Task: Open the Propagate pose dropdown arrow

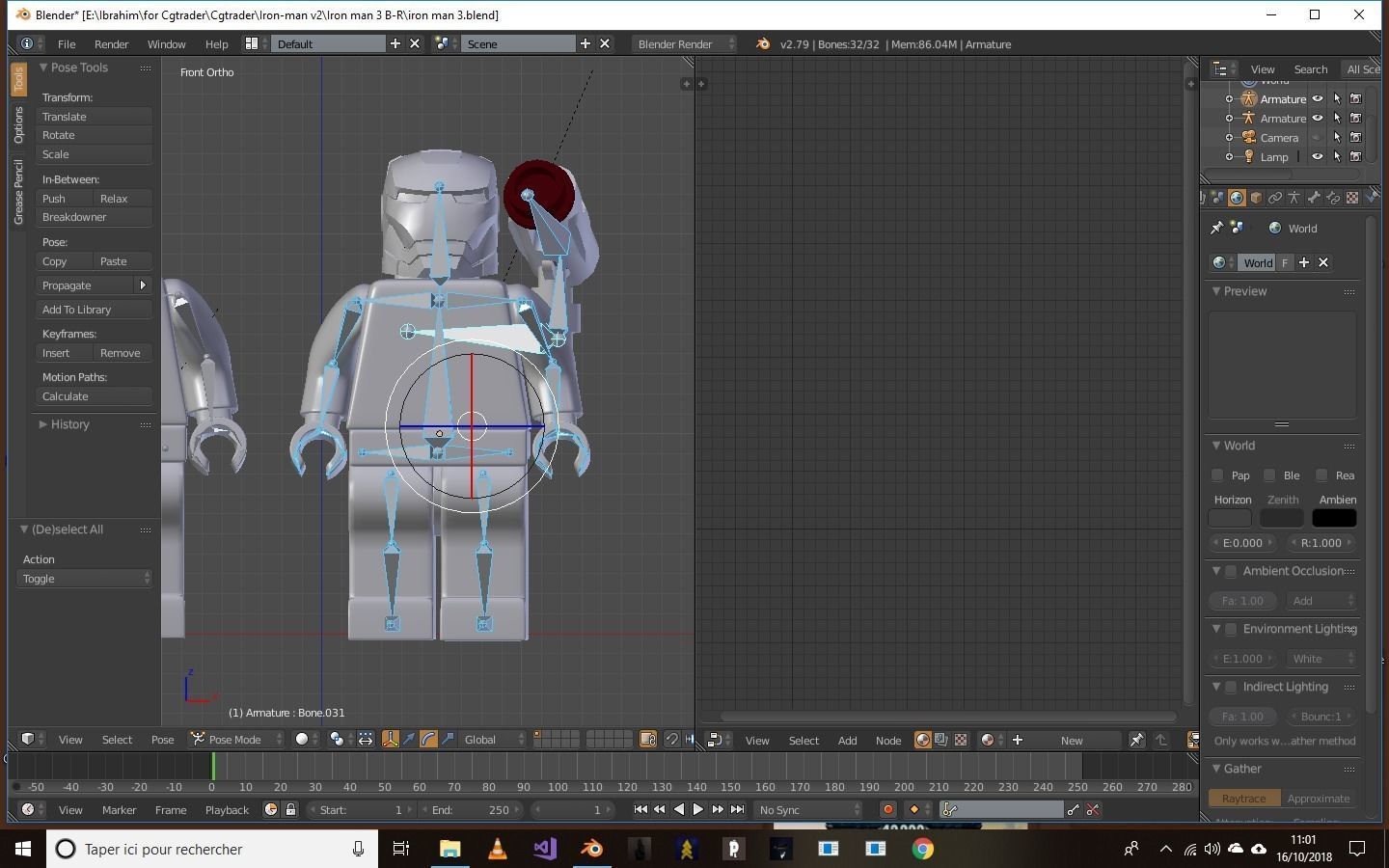Action: point(143,285)
